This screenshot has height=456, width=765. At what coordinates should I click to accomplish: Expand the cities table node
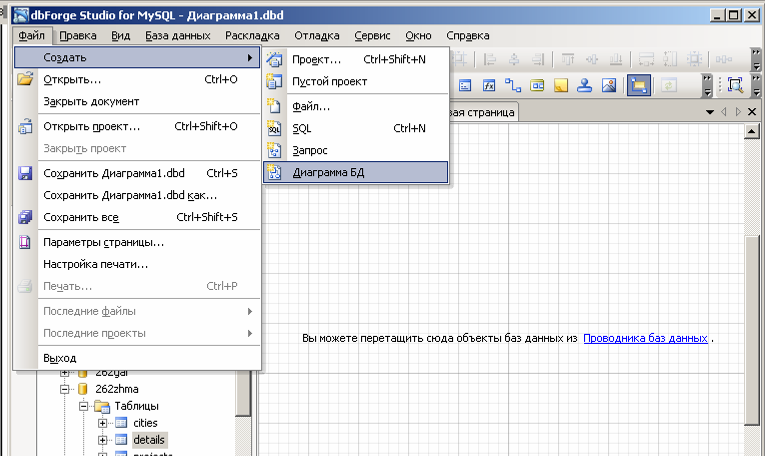(103, 423)
